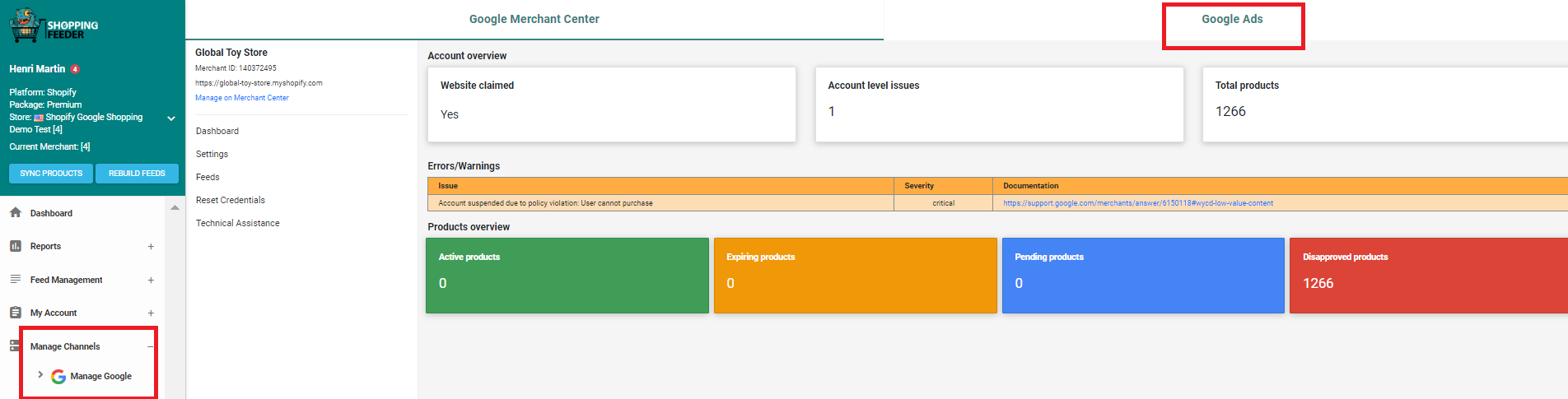
Task: Click the Severity column header
Action: click(943, 186)
